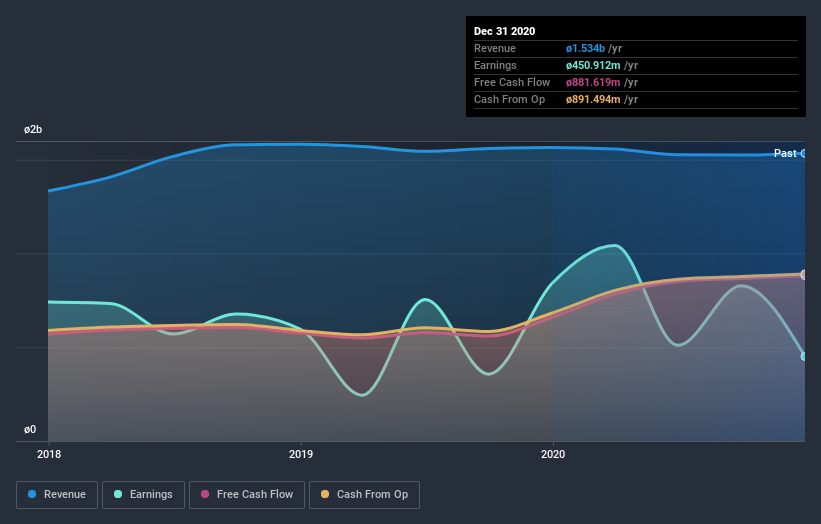The image size is (821, 524).
Task: Click the ø1.534b revenue value in tooltip
Action: coord(585,48)
